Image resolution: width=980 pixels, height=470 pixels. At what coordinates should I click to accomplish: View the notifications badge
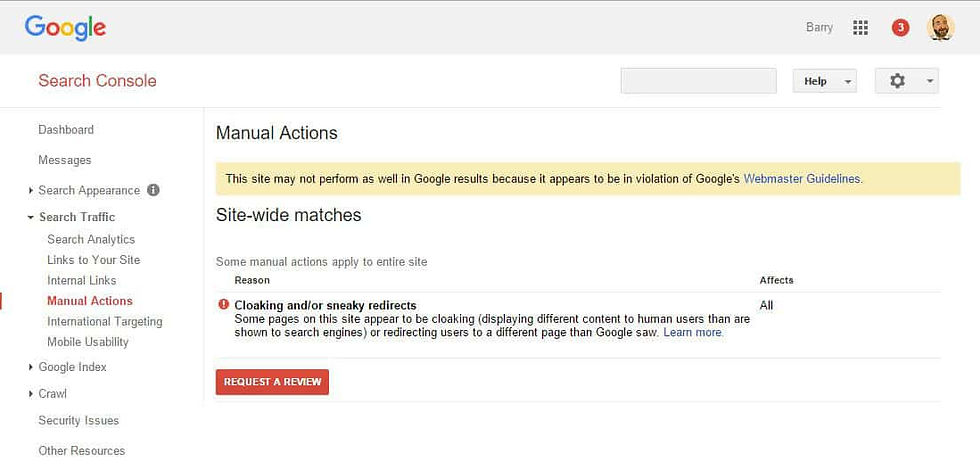point(900,28)
